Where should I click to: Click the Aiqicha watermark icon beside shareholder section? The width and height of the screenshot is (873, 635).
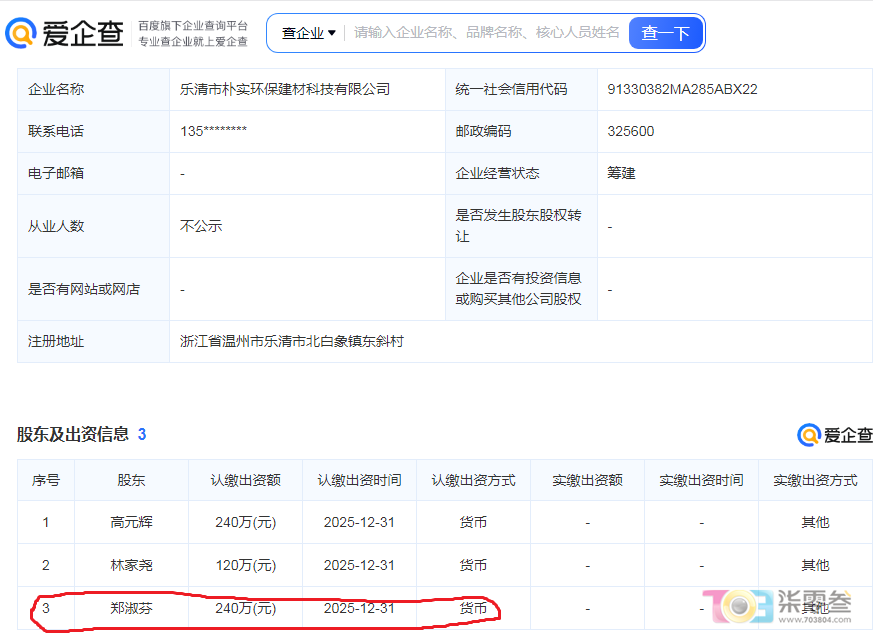[x=809, y=435]
